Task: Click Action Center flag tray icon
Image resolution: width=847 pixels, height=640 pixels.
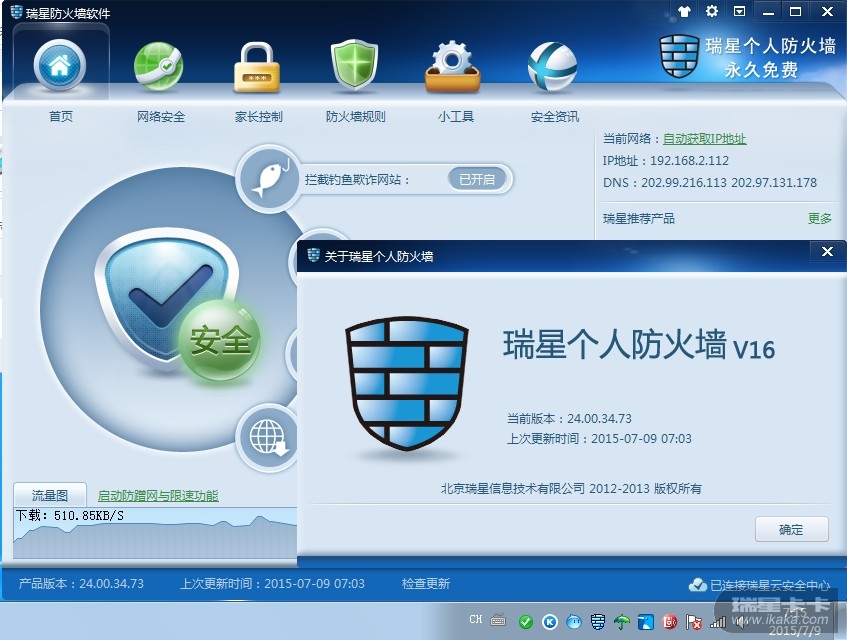Action: pyautogui.click(x=694, y=622)
